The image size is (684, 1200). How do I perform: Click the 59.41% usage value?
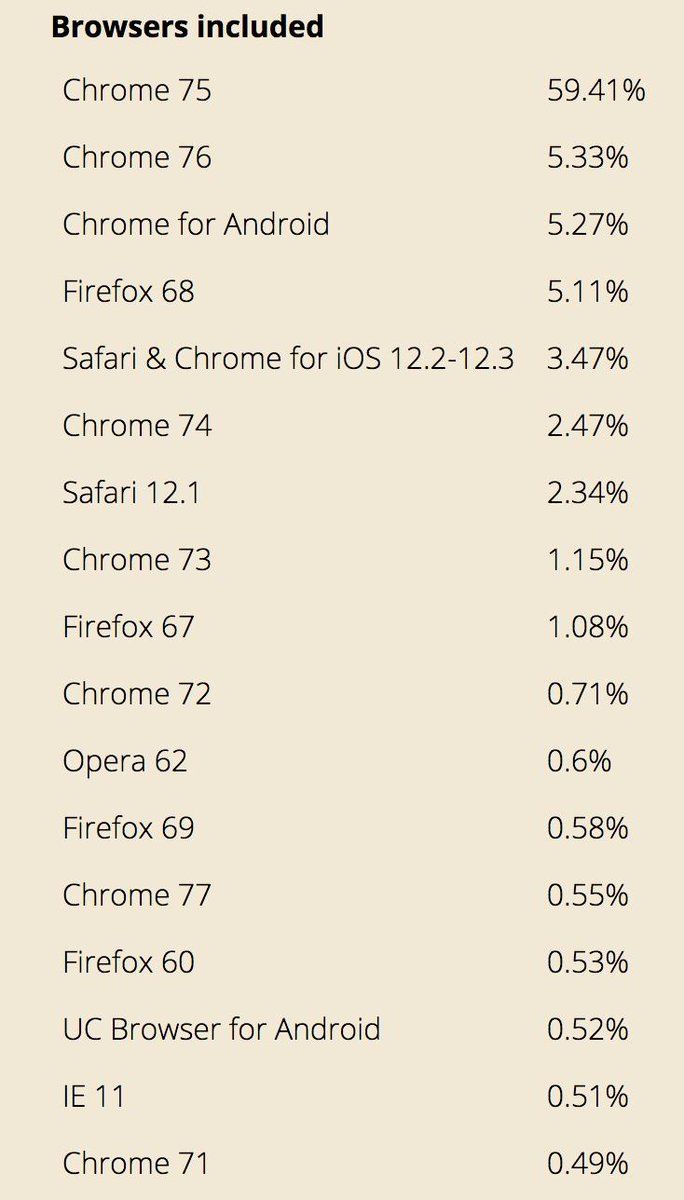click(596, 90)
